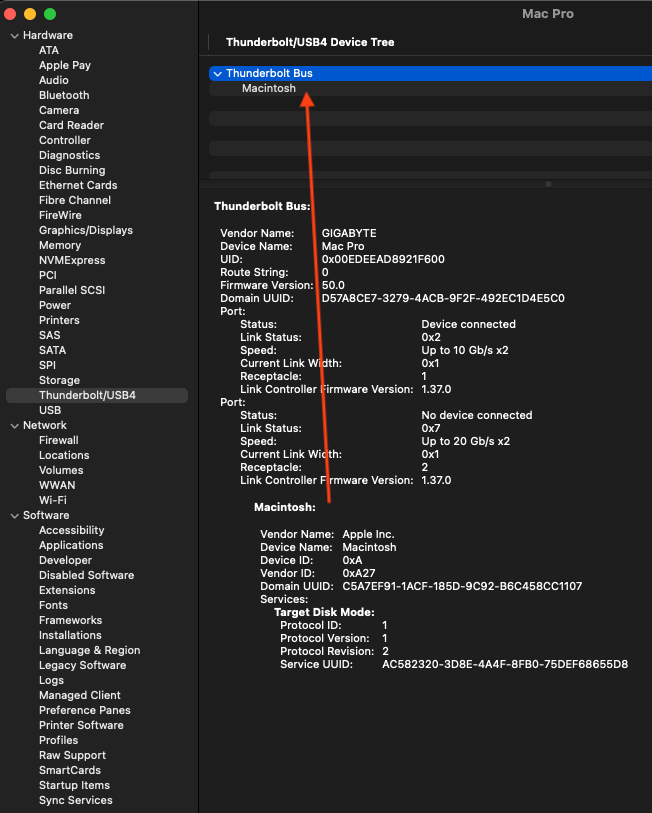Click the GIGABYTE vendor name value
The image size is (652, 813).
pyautogui.click(x=349, y=234)
